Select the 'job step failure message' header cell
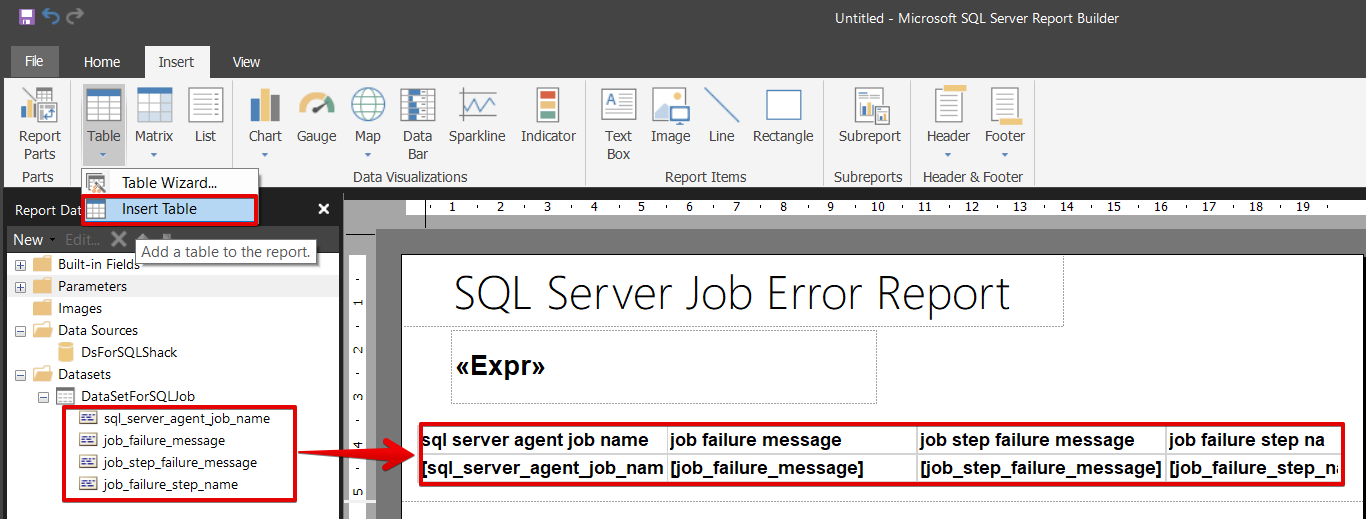This screenshot has width=1366, height=519. (x=1042, y=439)
